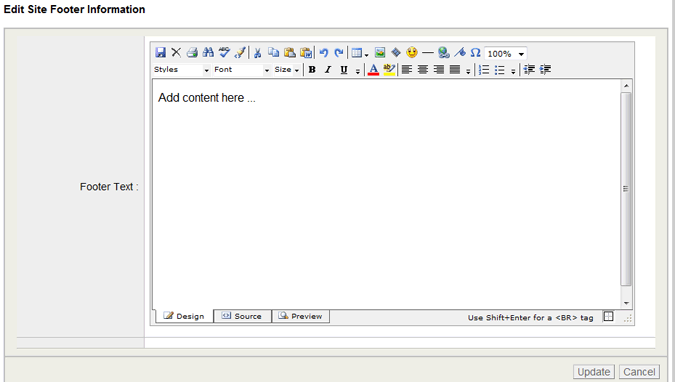Click the Paste clipboard icon
The height and width of the screenshot is (382, 675).
(x=290, y=53)
